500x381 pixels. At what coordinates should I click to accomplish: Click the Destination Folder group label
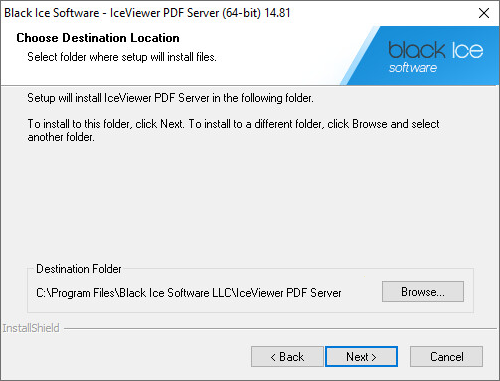[79, 269]
